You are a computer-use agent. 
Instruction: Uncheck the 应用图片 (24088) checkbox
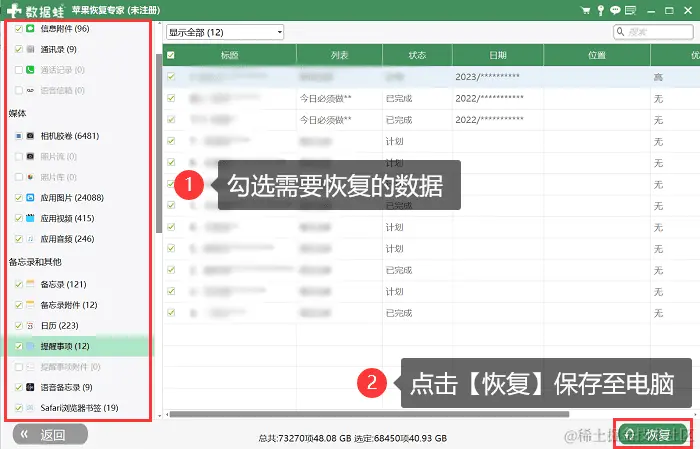pos(18,197)
